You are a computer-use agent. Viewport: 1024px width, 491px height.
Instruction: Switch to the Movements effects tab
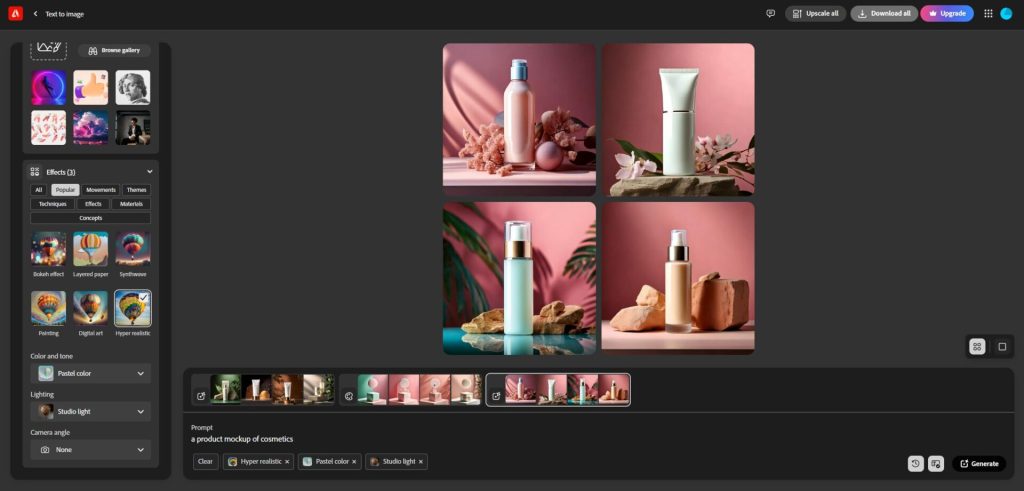point(101,190)
